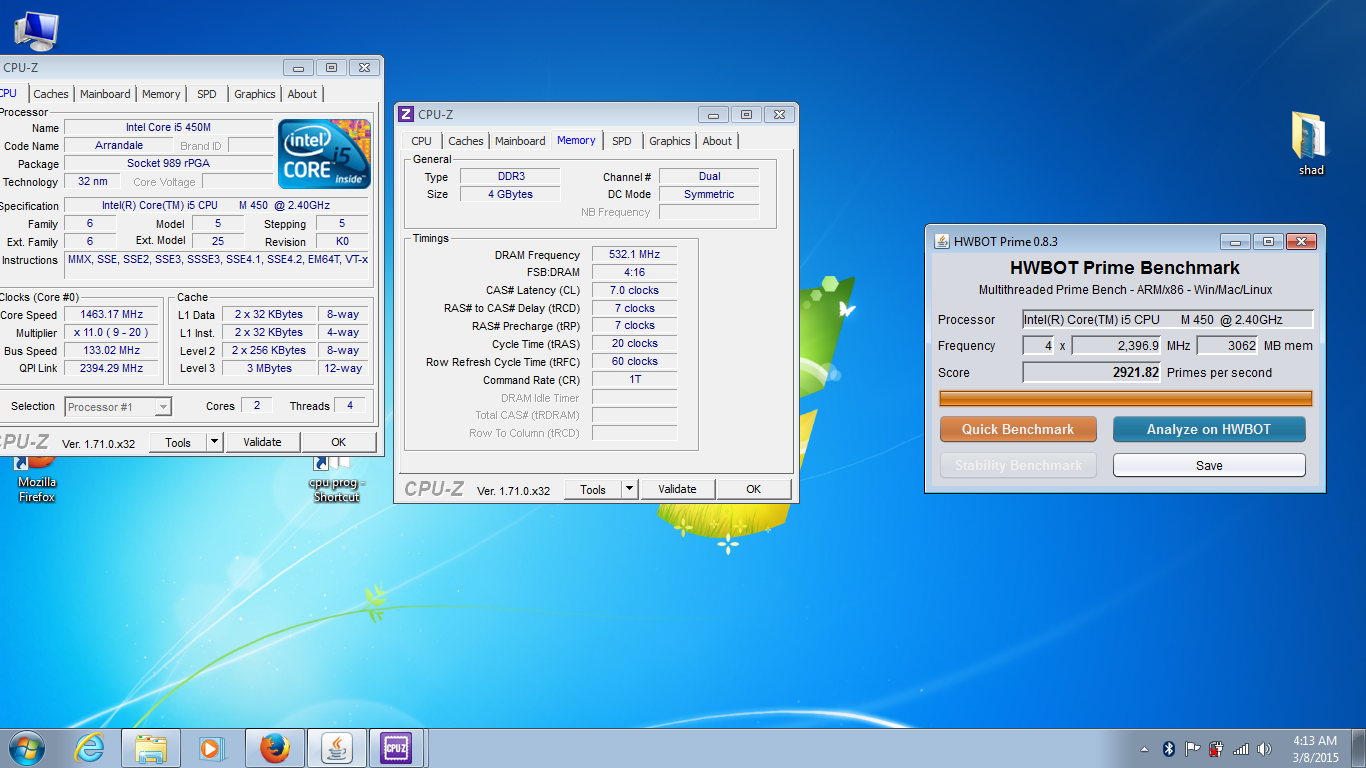The image size is (1366, 768).
Task: Expand Tools dropdown arrow in Memory CPU-Z window
Action: (629, 489)
